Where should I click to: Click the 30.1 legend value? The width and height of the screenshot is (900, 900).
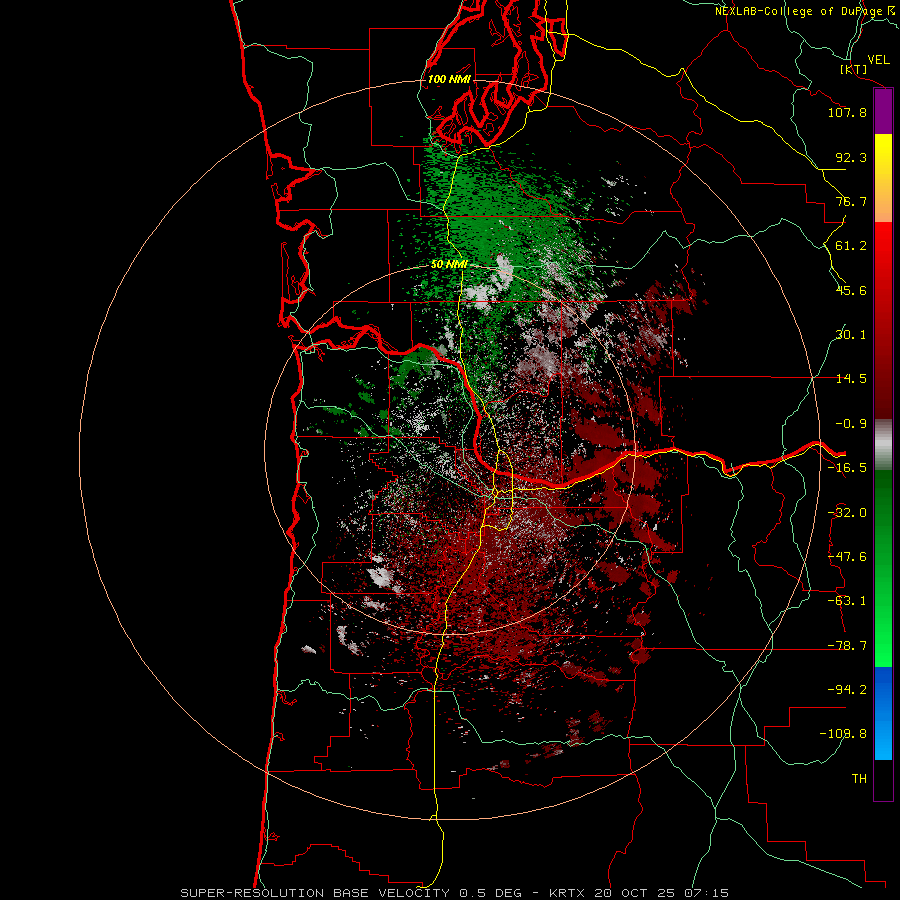[x=851, y=334]
